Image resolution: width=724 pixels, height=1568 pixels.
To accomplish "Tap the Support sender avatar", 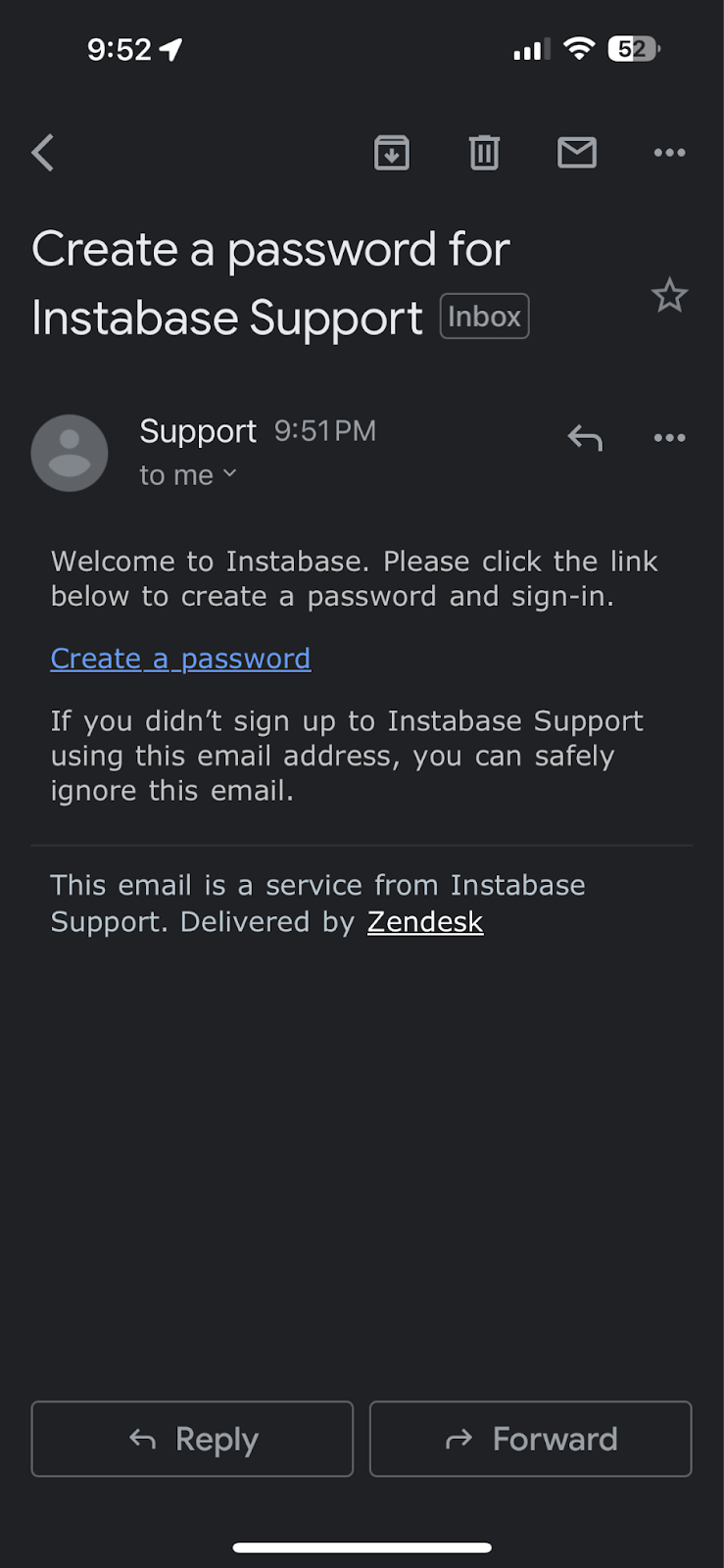I will 70,453.
